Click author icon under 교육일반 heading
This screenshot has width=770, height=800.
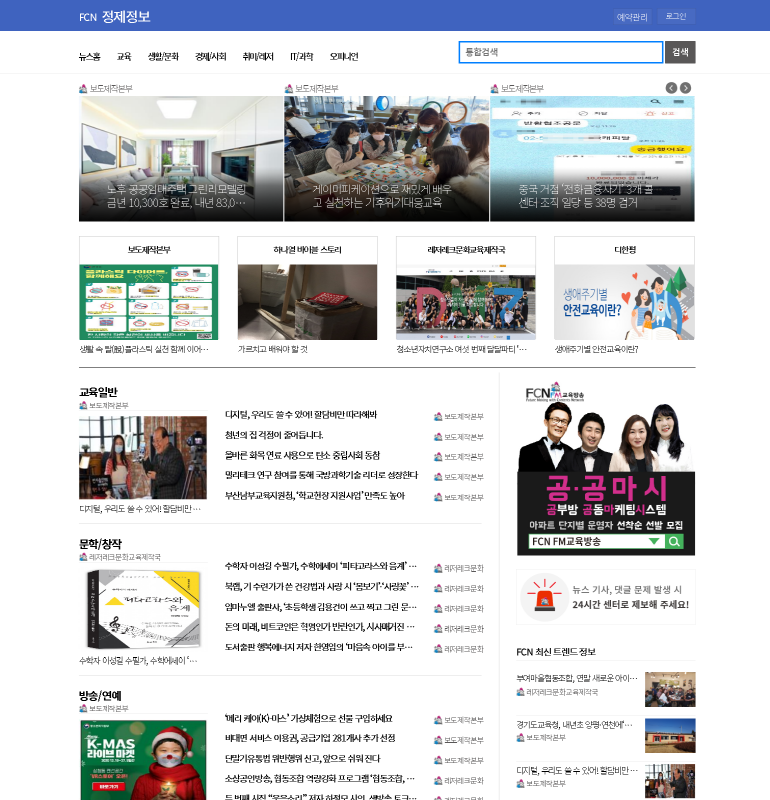pos(83,406)
